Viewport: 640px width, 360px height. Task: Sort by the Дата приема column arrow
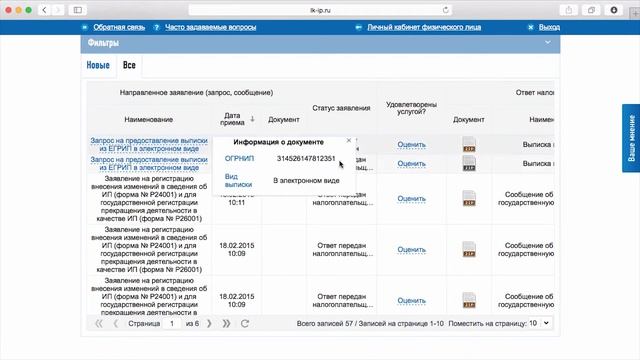coord(252,119)
